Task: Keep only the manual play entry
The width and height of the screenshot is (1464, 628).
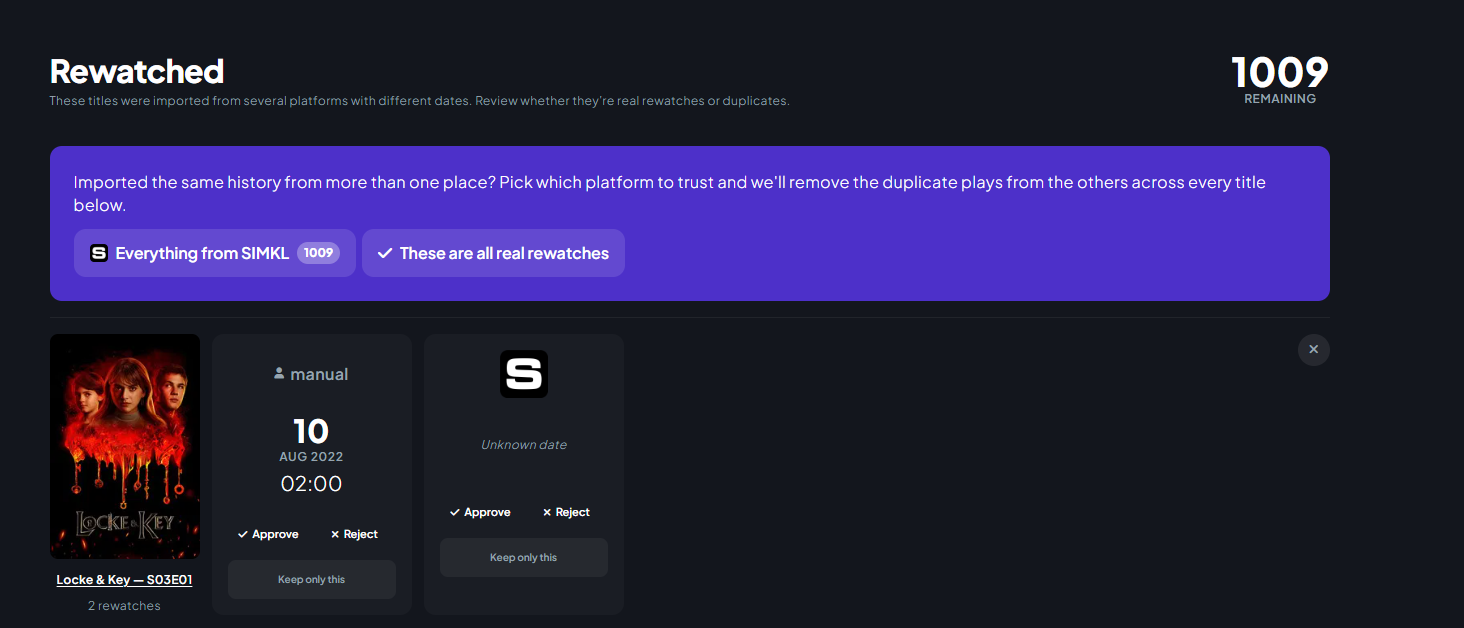Action: (x=312, y=580)
